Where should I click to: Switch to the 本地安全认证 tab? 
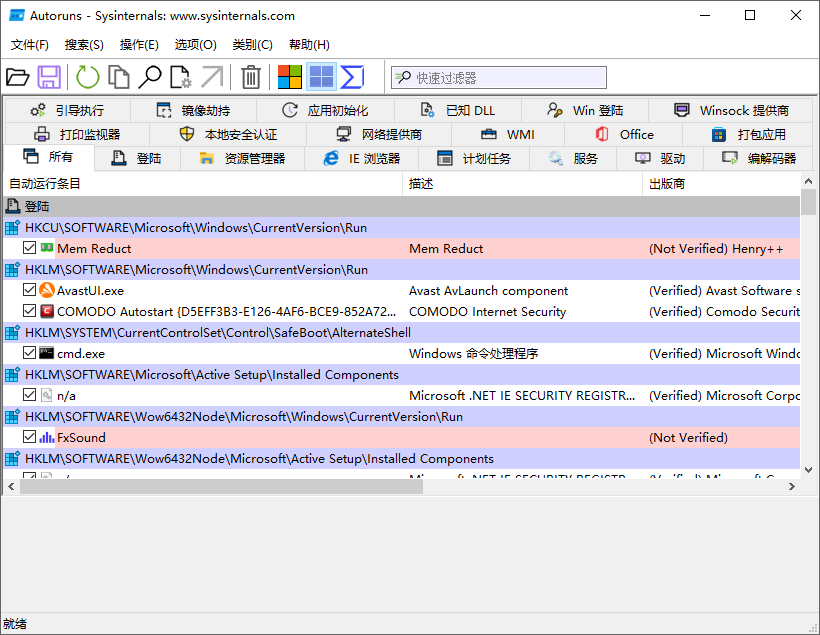pos(228,134)
